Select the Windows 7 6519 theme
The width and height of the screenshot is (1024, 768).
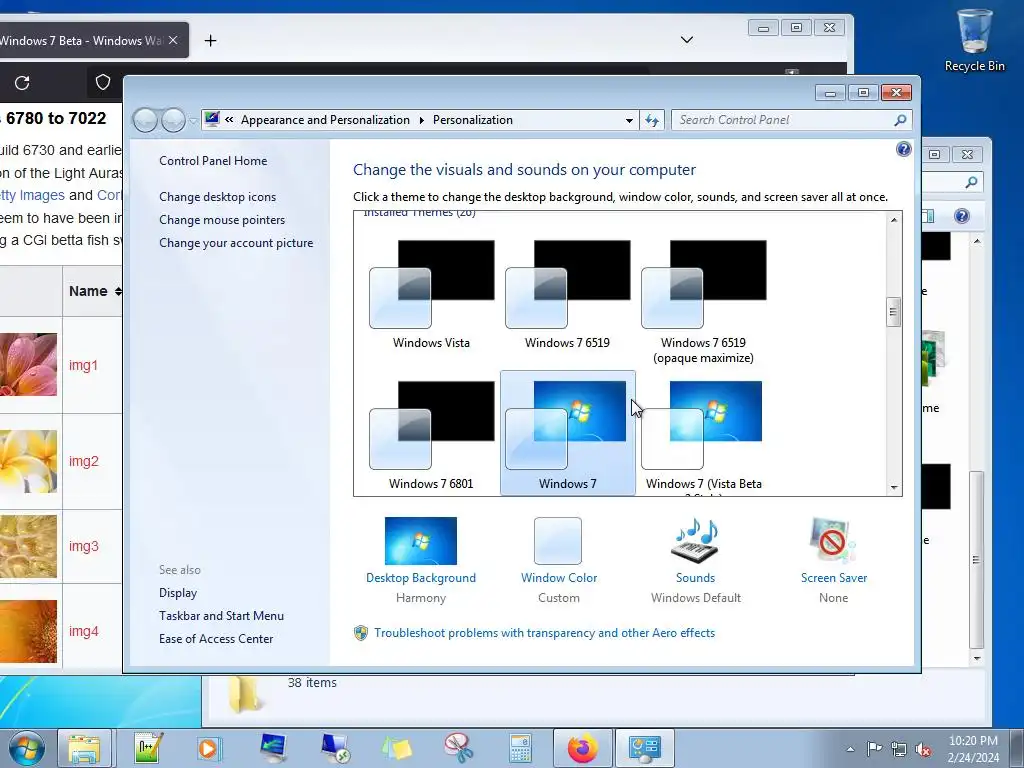(x=567, y=295)
